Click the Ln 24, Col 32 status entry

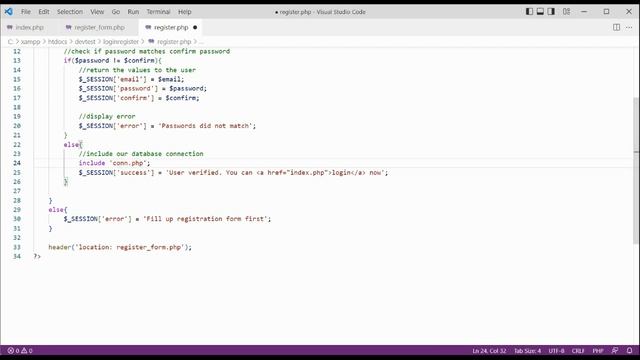pos(489,351)
